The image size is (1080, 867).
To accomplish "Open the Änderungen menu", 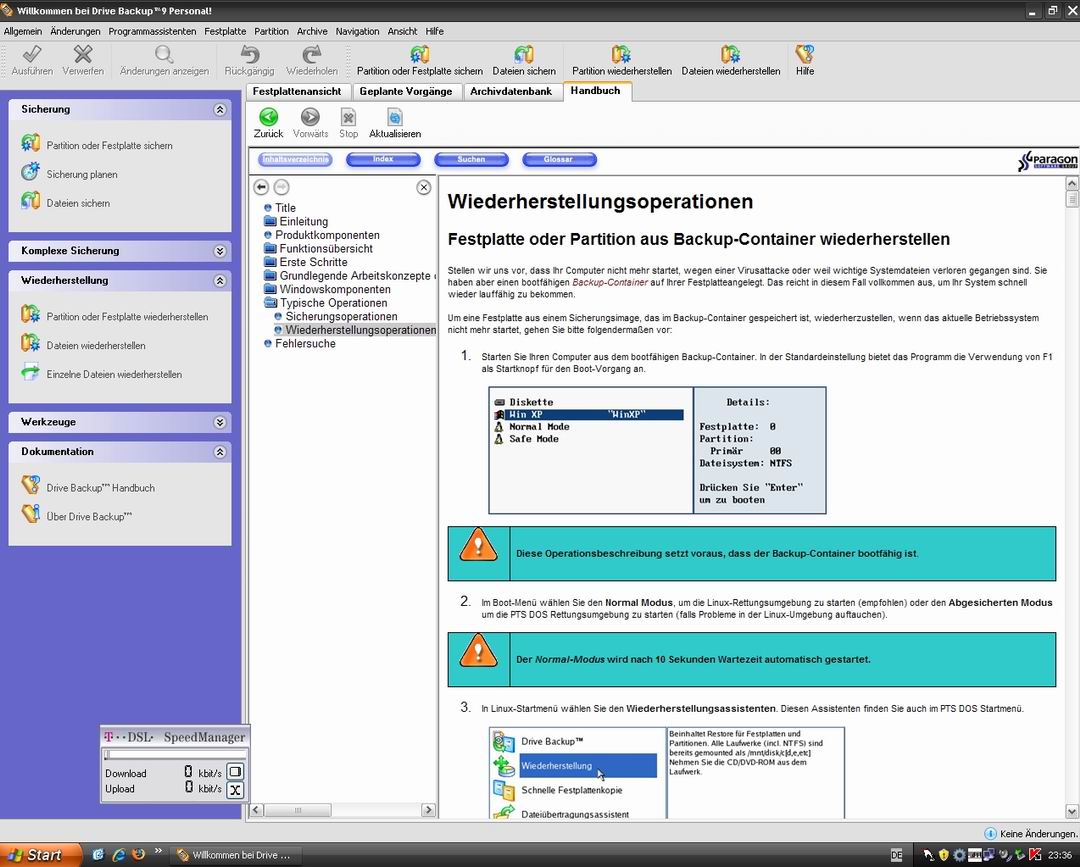I will point(75,31).
